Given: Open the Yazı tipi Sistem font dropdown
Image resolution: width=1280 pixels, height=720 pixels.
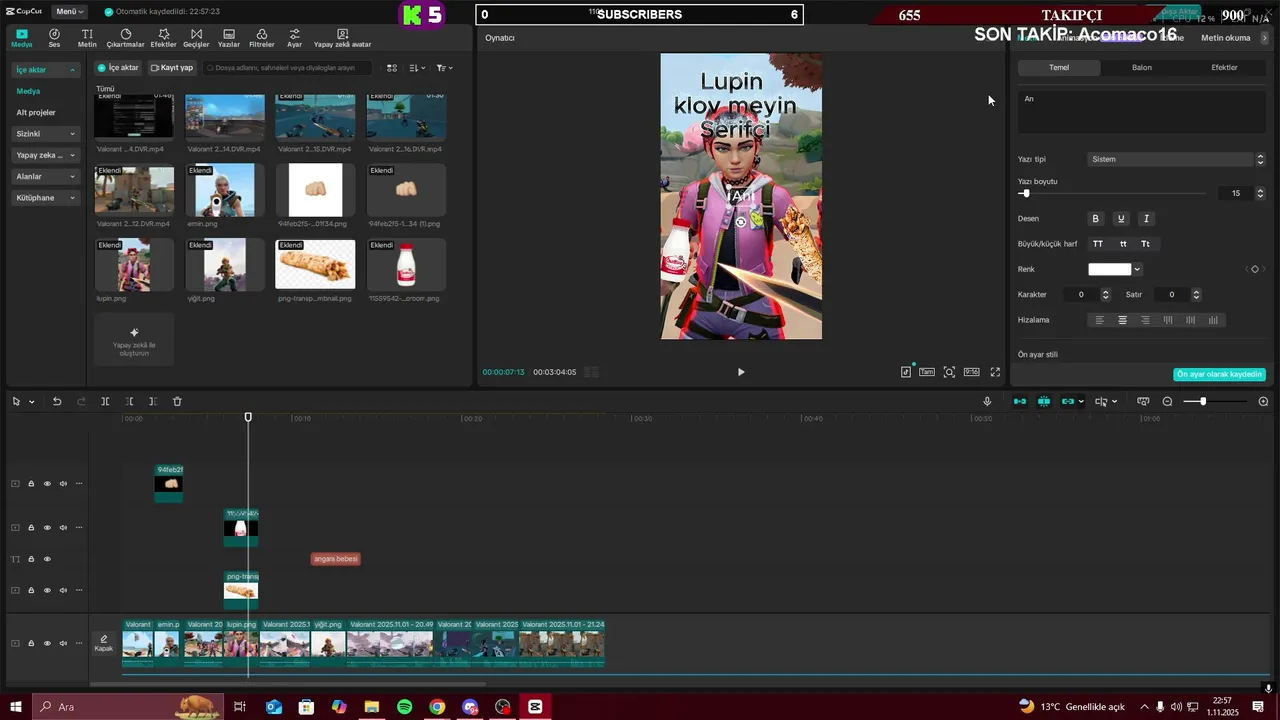Looking at the screenshot, I should tap(1176, 159).
